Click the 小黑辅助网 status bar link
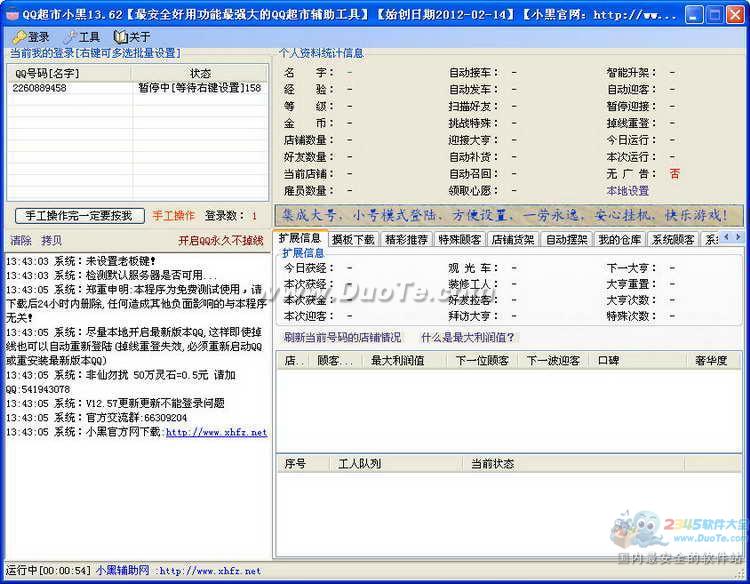This screenshot has height=584, width=750. pyautogui.click(x=122, y=570)
